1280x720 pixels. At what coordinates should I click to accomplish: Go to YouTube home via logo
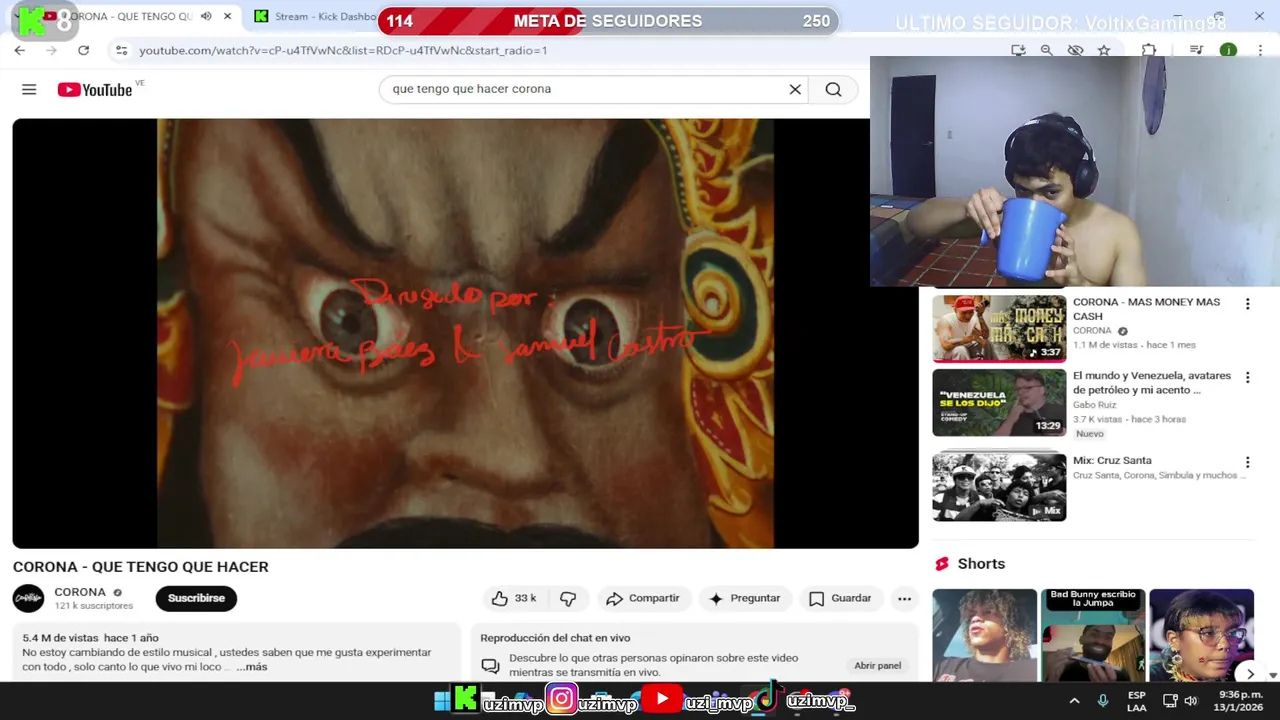click(95, 89)
